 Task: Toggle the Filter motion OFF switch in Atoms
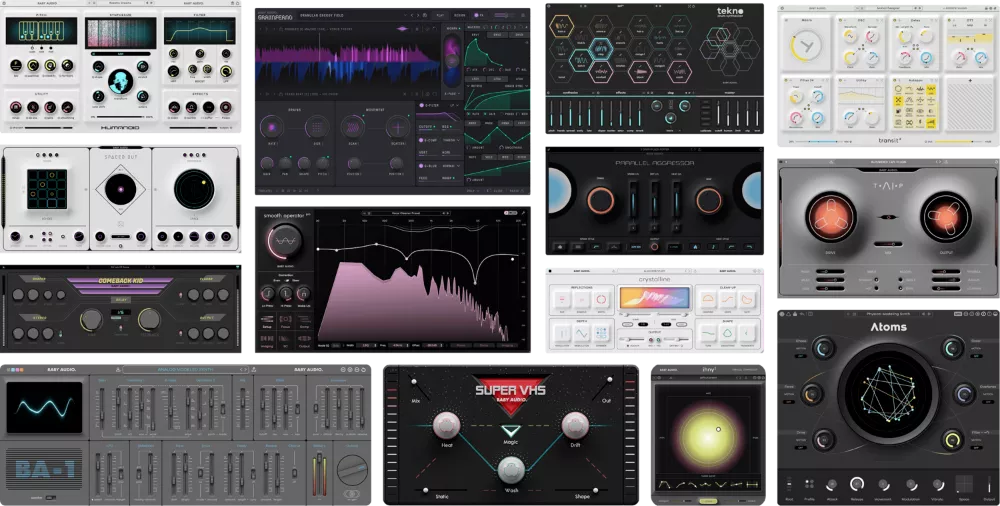(976, 447)
